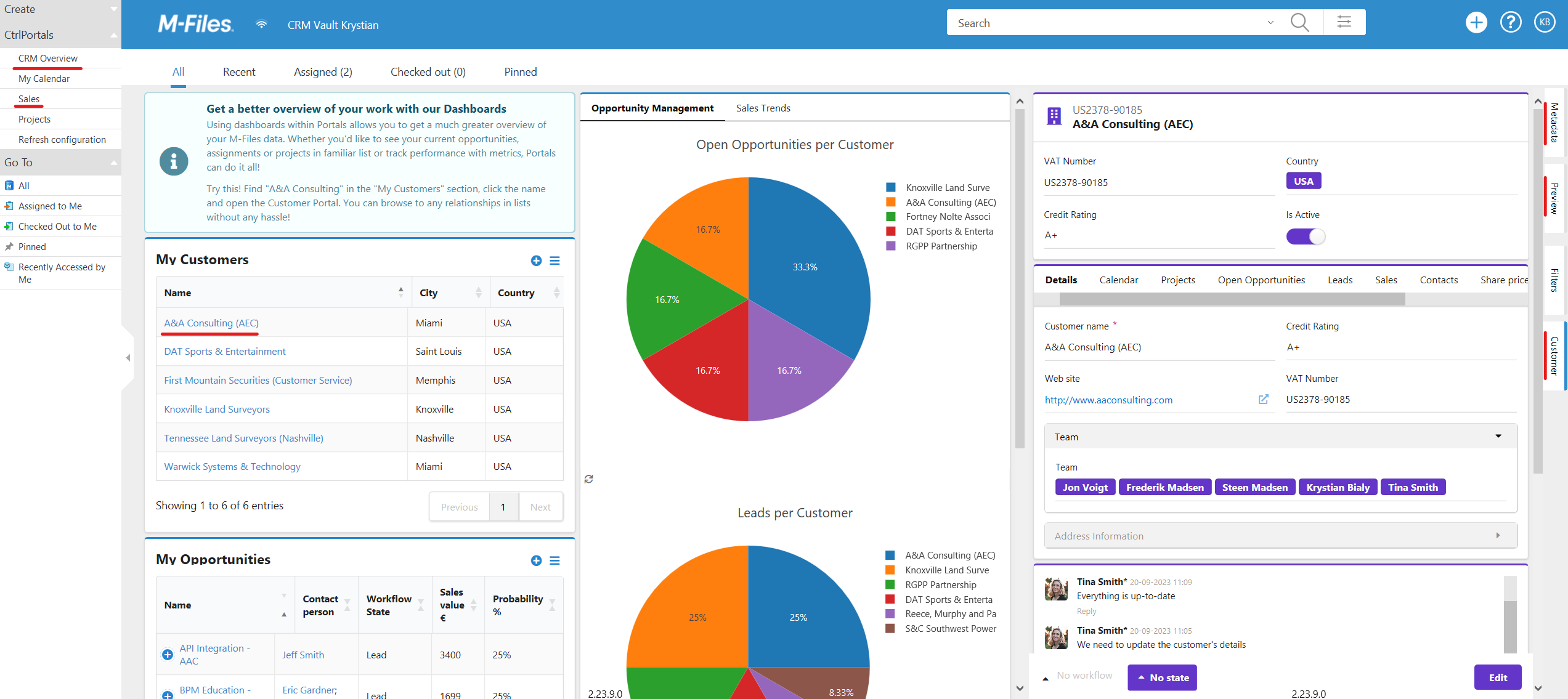The height and width of the screenshot is (699, 1568).
Task: Collapse the Team section
Action: (x=1281, y=437)
